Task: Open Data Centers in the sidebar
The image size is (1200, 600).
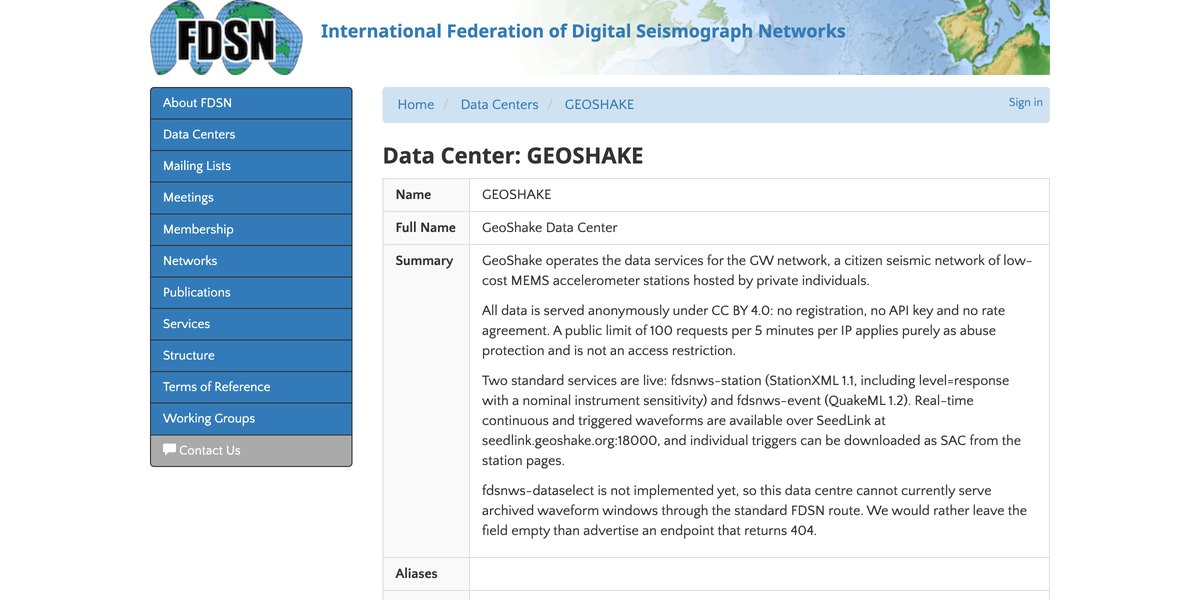Action: click(251, 134)
